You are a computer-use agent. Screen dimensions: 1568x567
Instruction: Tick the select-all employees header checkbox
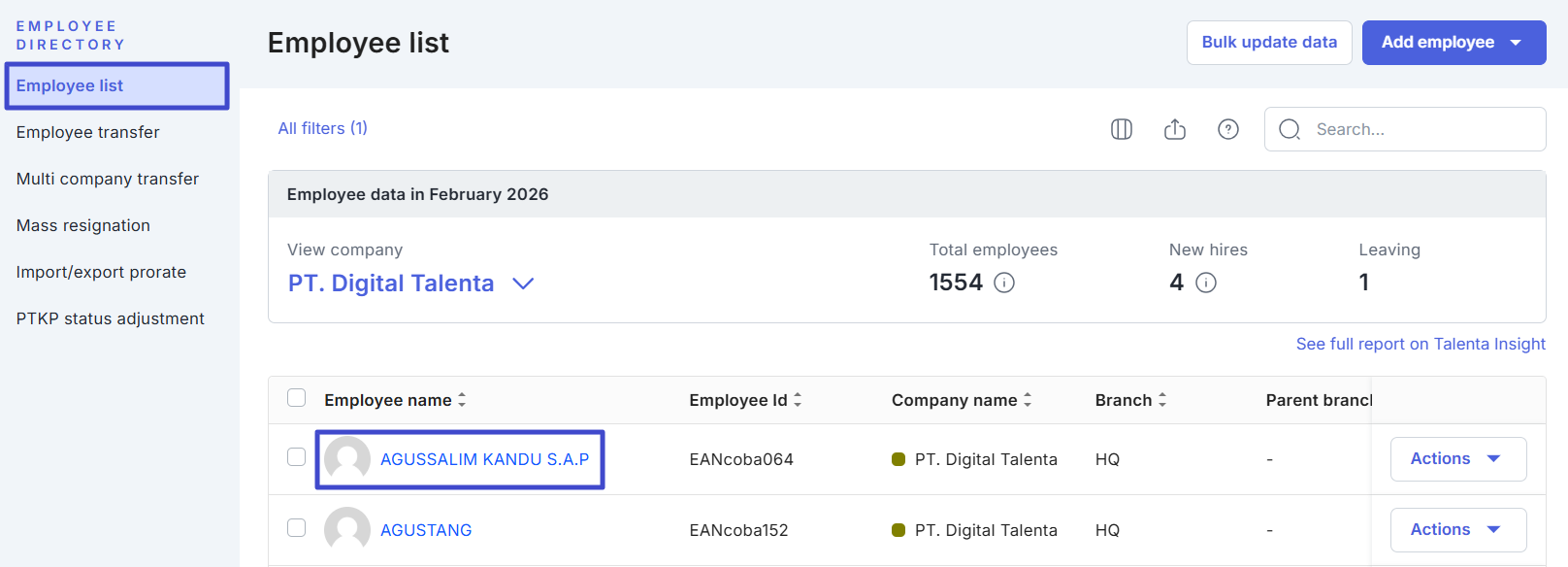[297, 398]
